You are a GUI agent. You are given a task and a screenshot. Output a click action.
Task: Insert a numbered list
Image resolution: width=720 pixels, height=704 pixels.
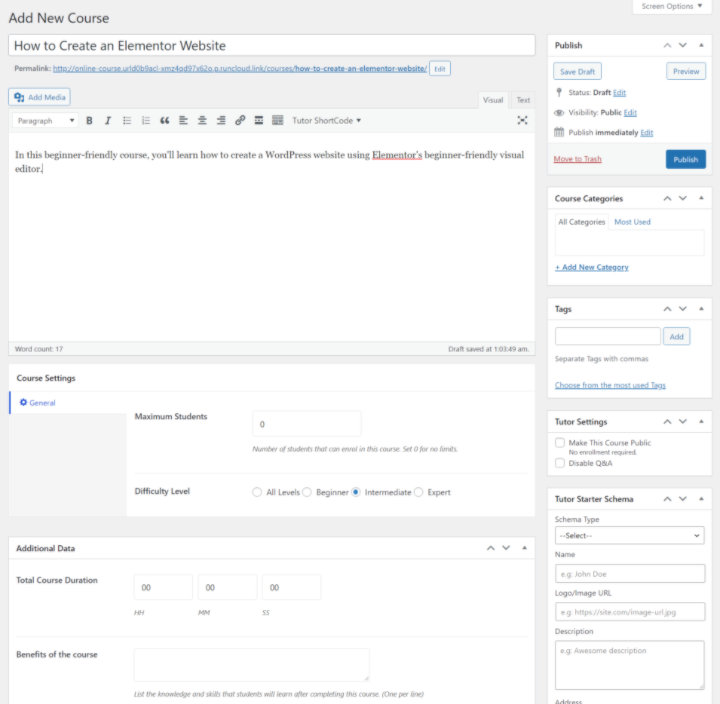146,121
